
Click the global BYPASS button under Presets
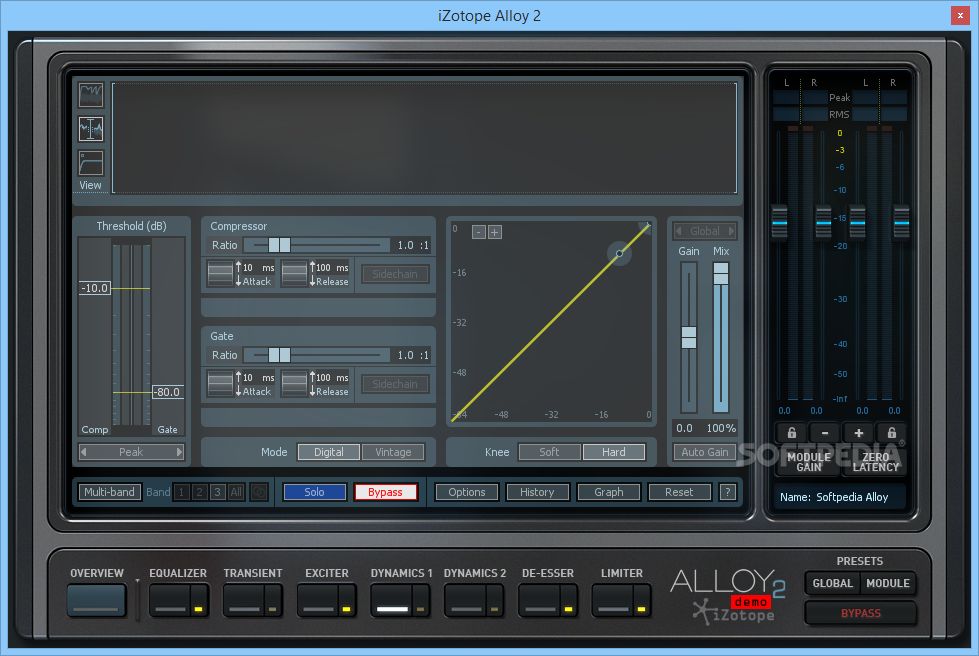click(x=860, y=613)
